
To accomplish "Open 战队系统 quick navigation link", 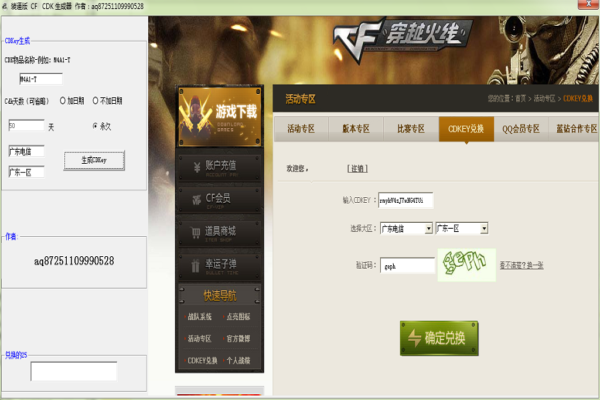I will (x=200, y=317).
